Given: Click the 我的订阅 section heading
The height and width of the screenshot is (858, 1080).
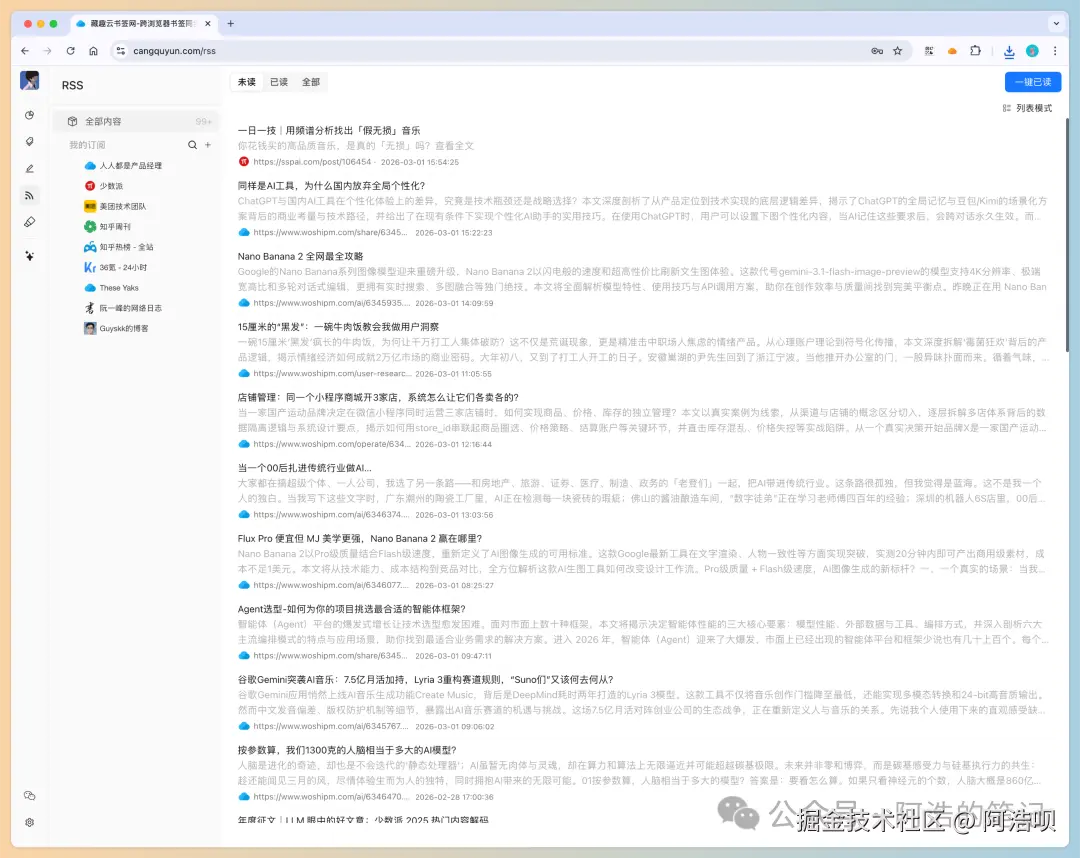Looking at the screenshot, I should 87,145.
